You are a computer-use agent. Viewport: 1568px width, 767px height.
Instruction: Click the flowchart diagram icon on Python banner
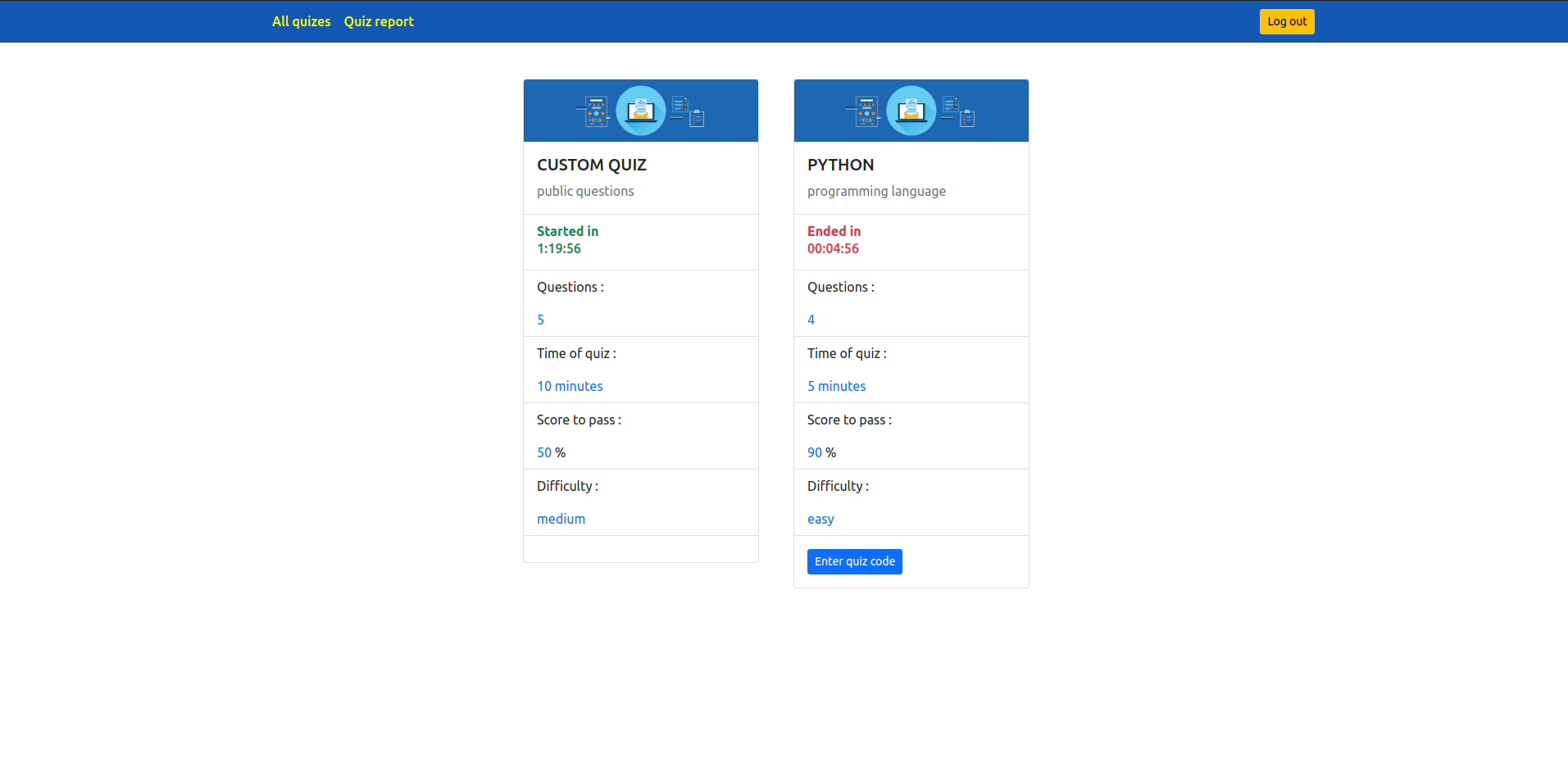click(865, 110)
